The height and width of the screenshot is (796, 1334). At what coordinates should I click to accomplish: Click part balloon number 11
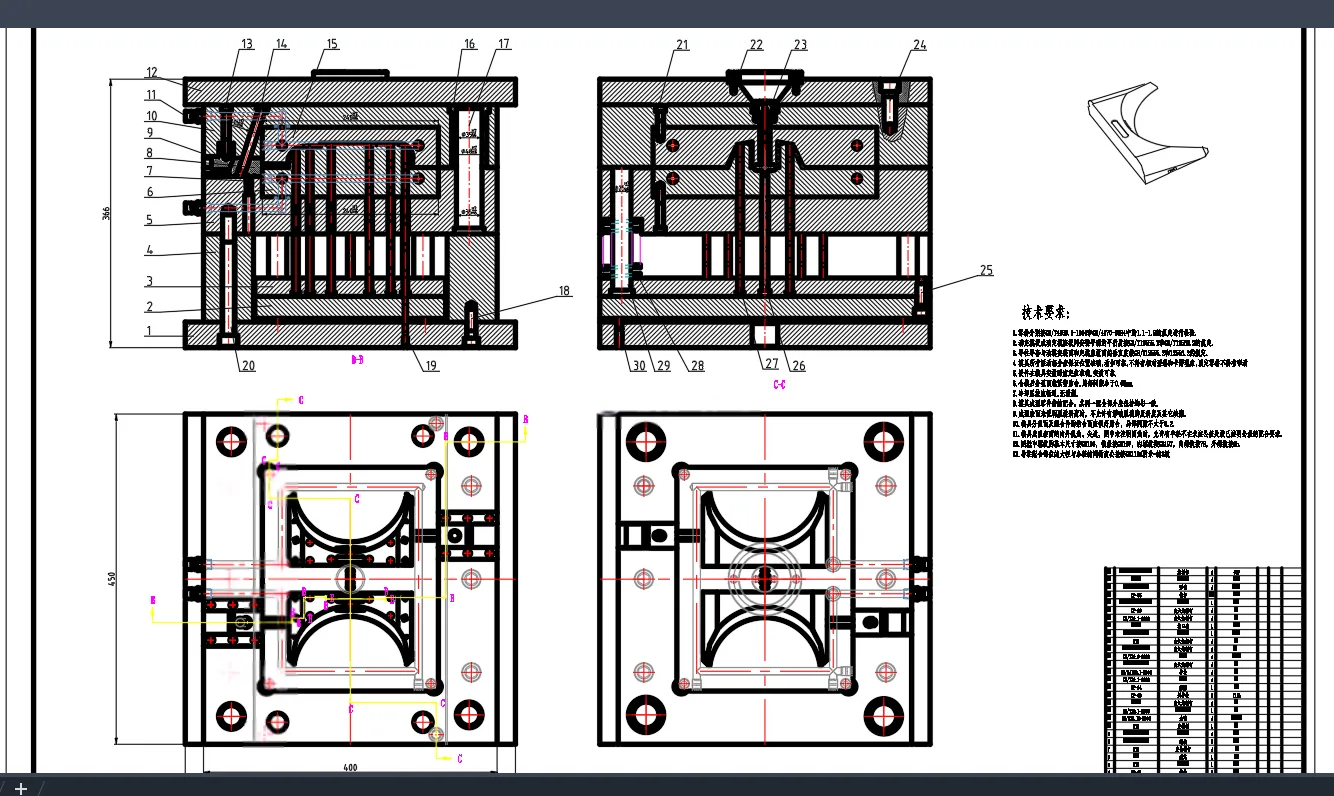coord(151,95)
